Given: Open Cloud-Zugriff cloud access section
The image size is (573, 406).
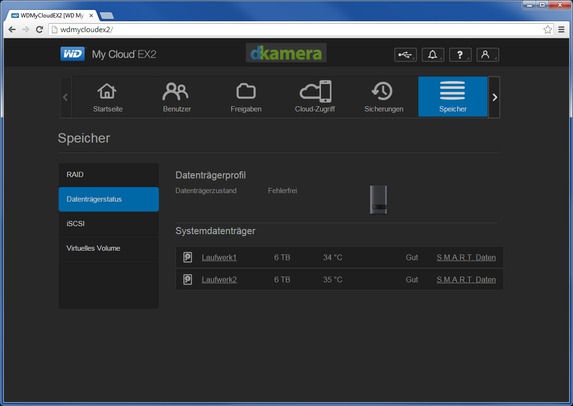Looking at the screenshot, I should (x=315, y=97).
